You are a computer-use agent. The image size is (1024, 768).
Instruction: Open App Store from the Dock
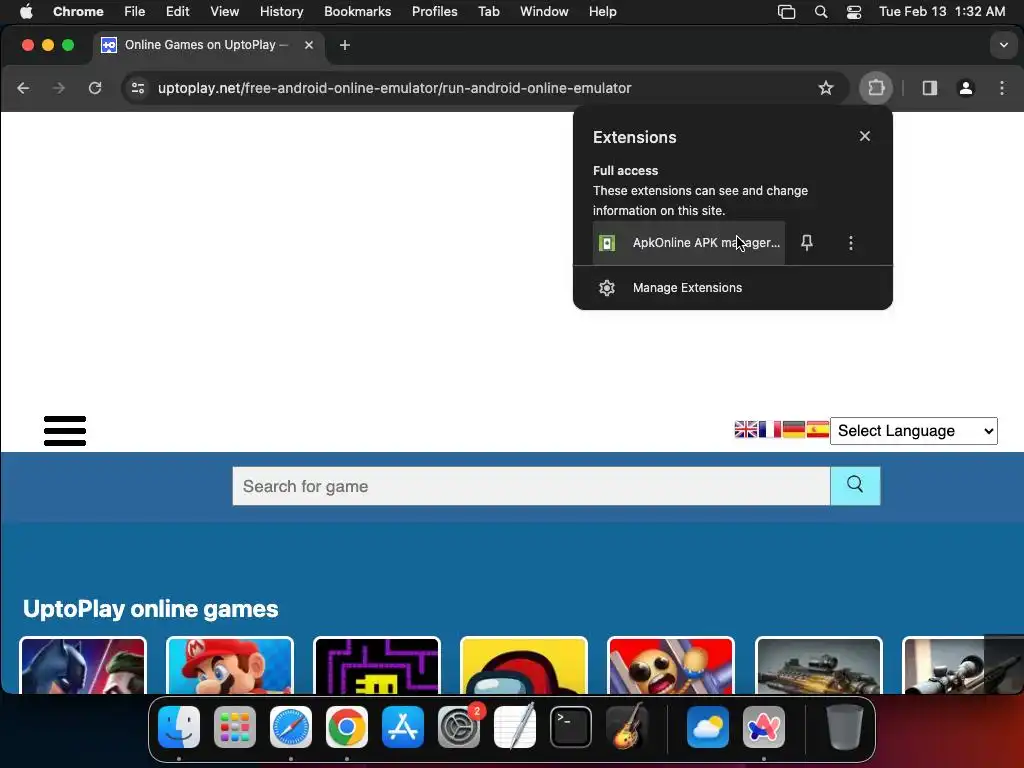[x=403, y=727]
